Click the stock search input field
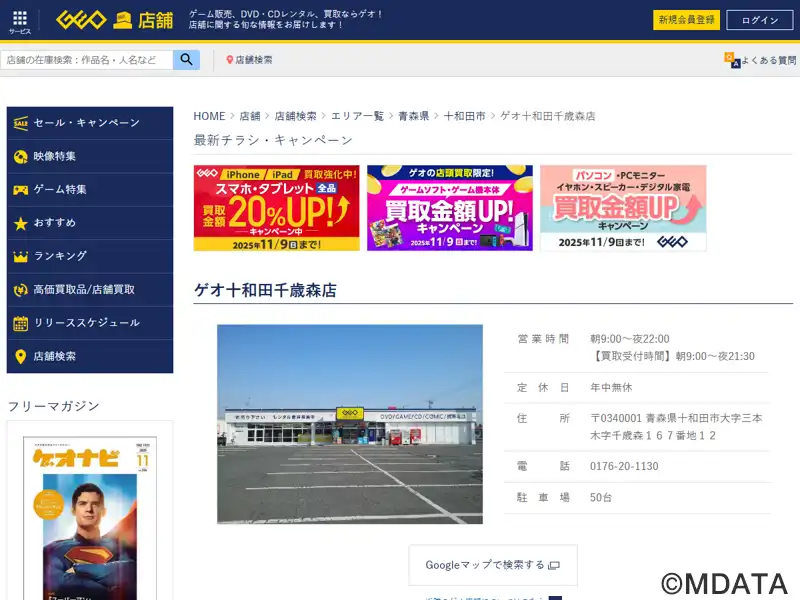 (x=87, y=60)
